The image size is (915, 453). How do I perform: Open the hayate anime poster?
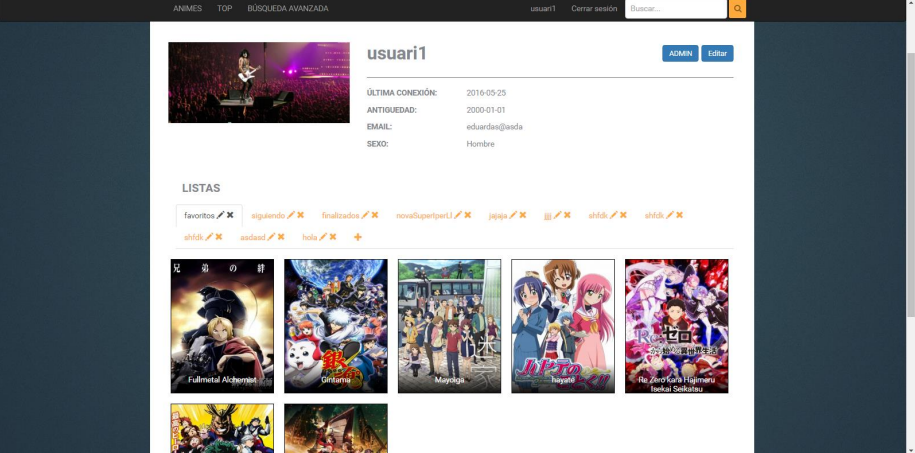click(563, 326)
